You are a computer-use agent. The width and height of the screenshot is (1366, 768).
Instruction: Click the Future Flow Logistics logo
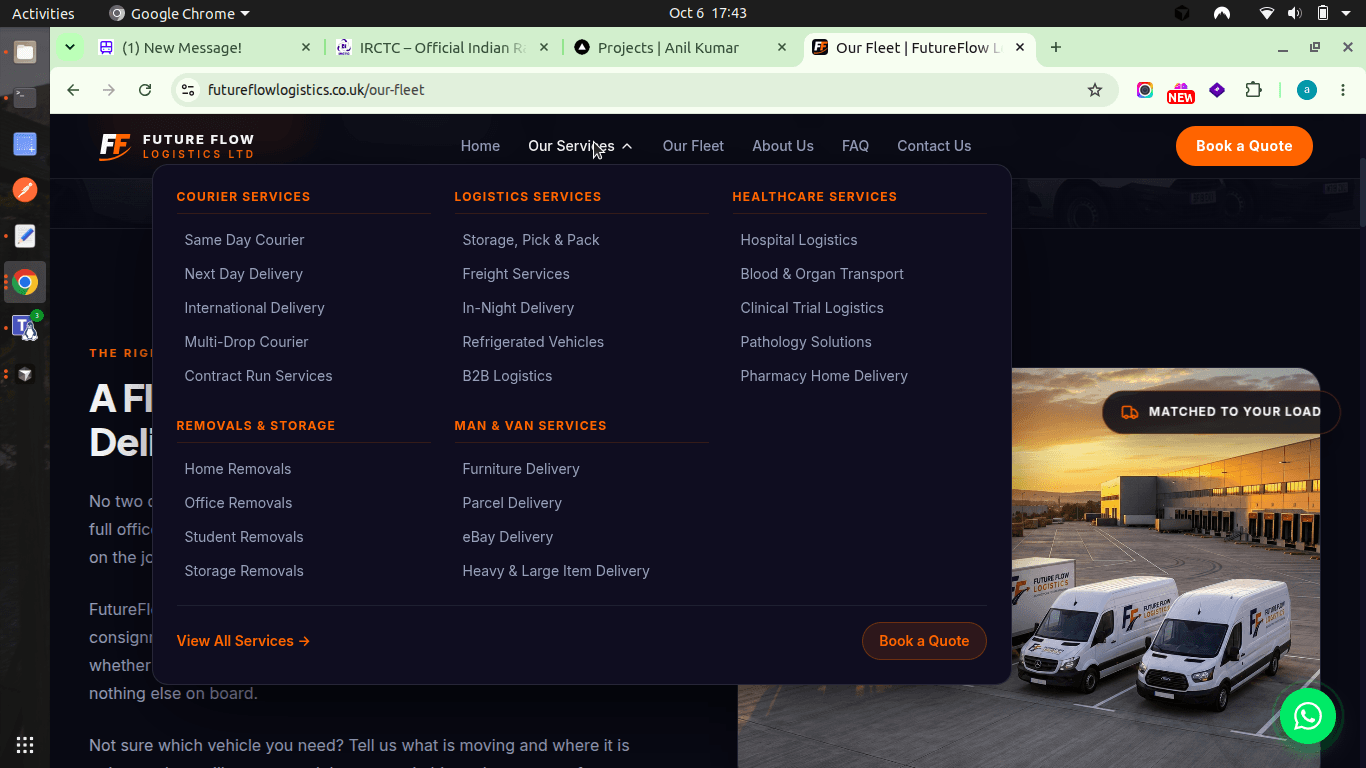[177, 146]
